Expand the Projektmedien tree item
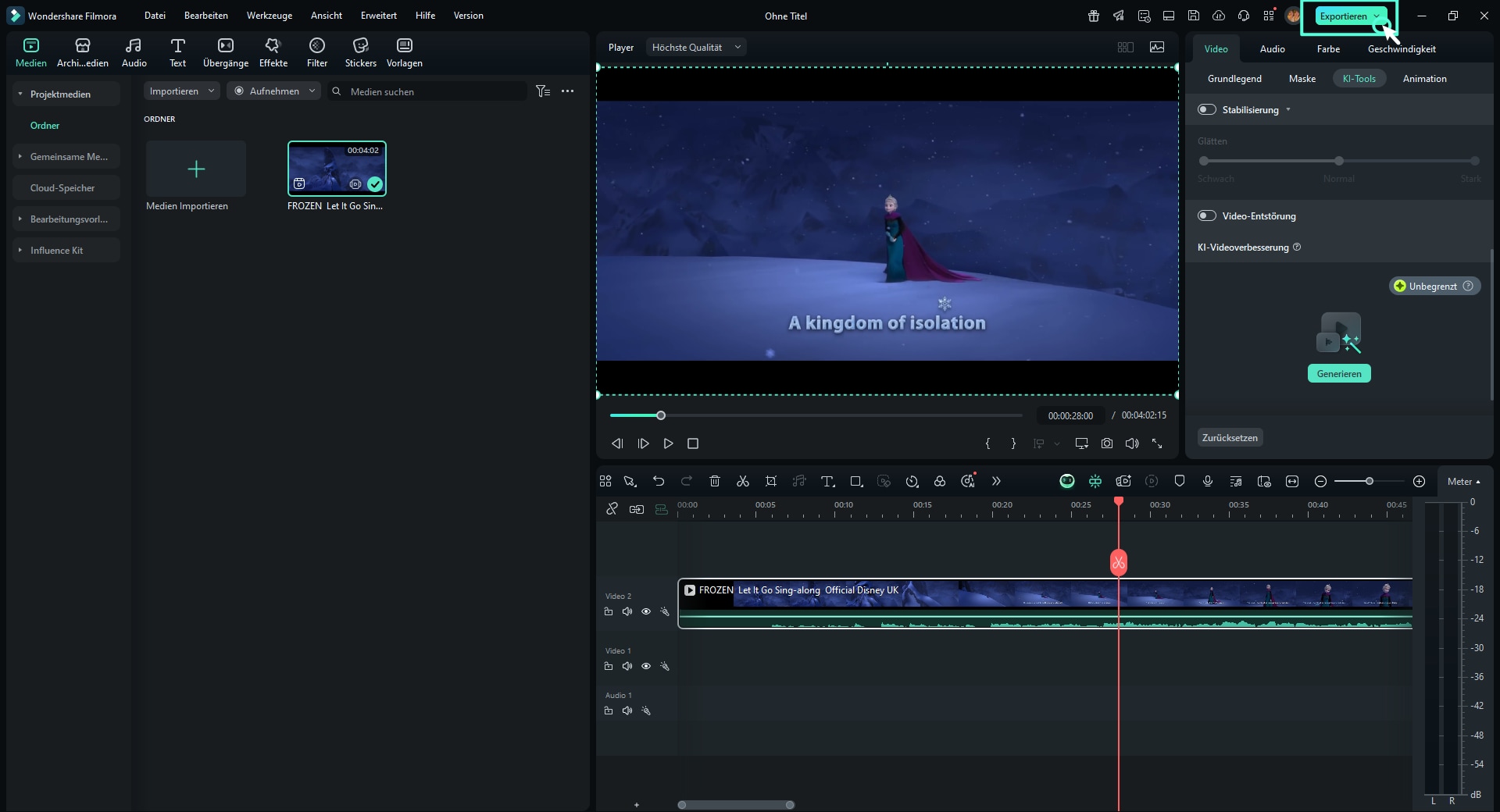Screen dimensions: 1500x812 click(20, 94)
